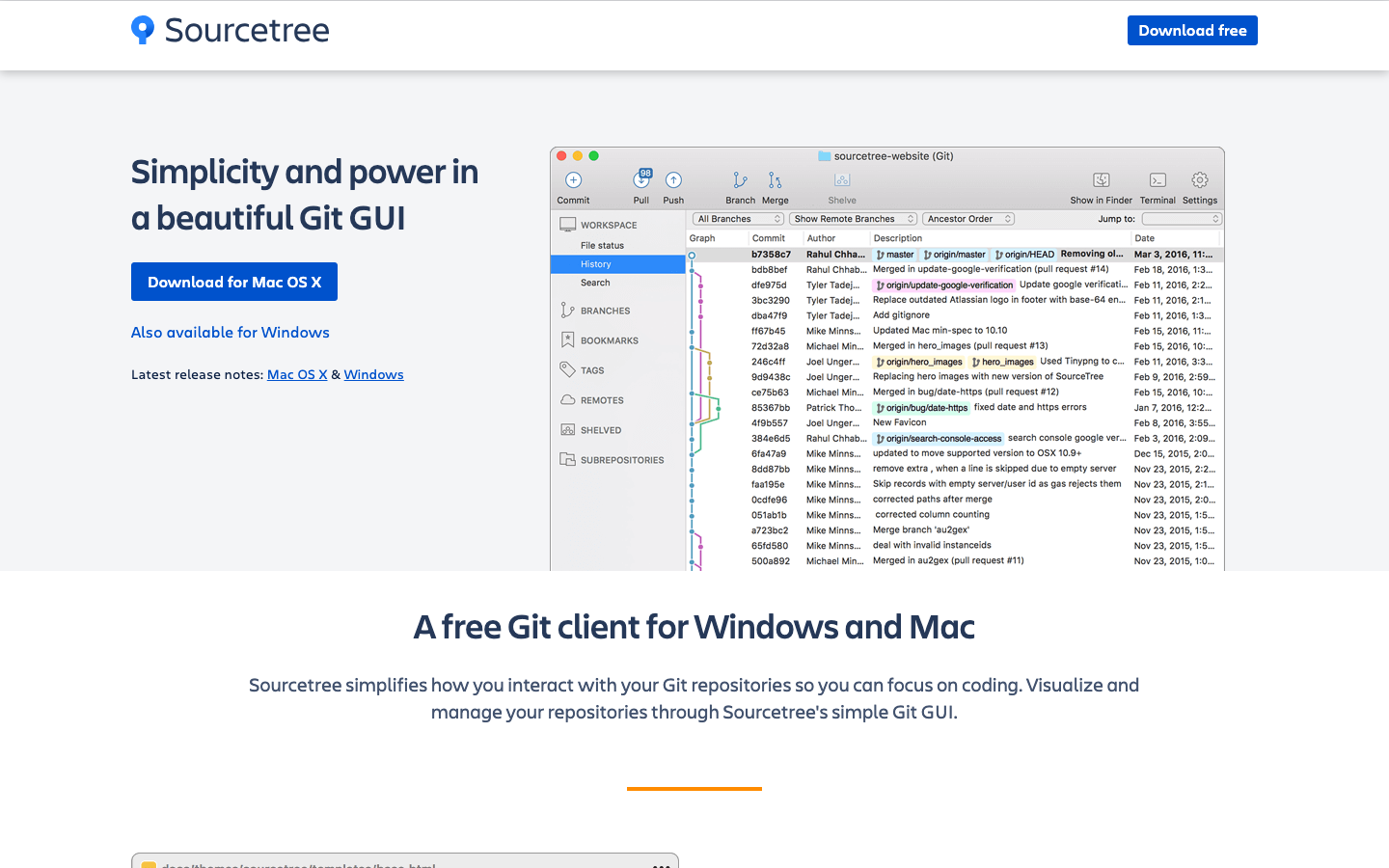Select History in the sidebar
Image resolution: width=1389 pixels, height=868 pixels.
[617, 264]
